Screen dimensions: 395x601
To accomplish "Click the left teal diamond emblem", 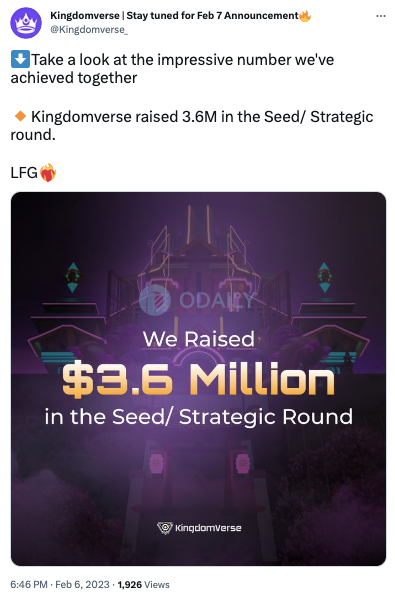I will [72, 278].
